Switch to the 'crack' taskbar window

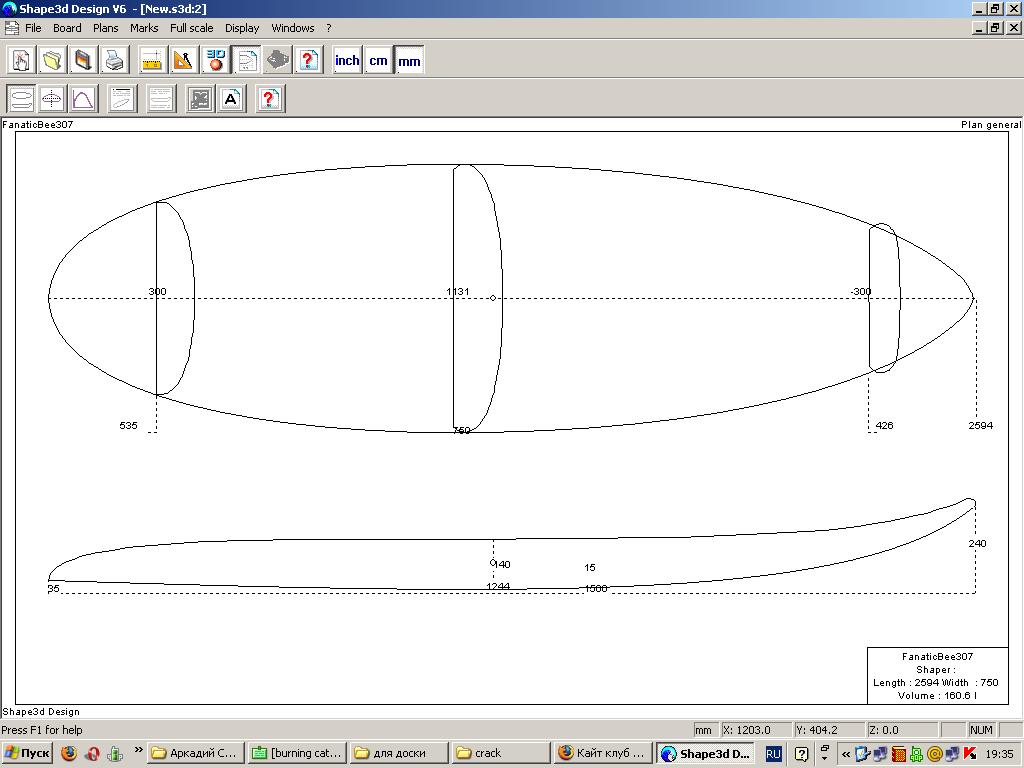tap(500, 753)
